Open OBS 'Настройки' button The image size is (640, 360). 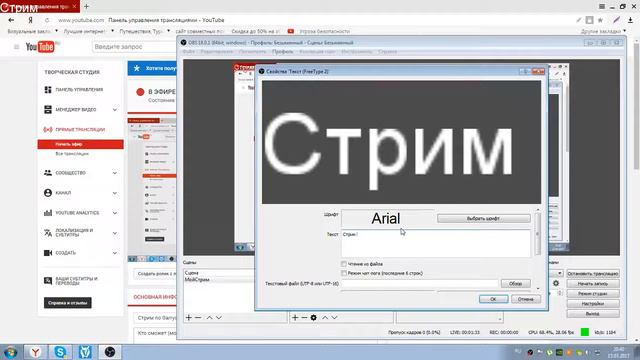(593, 304)
